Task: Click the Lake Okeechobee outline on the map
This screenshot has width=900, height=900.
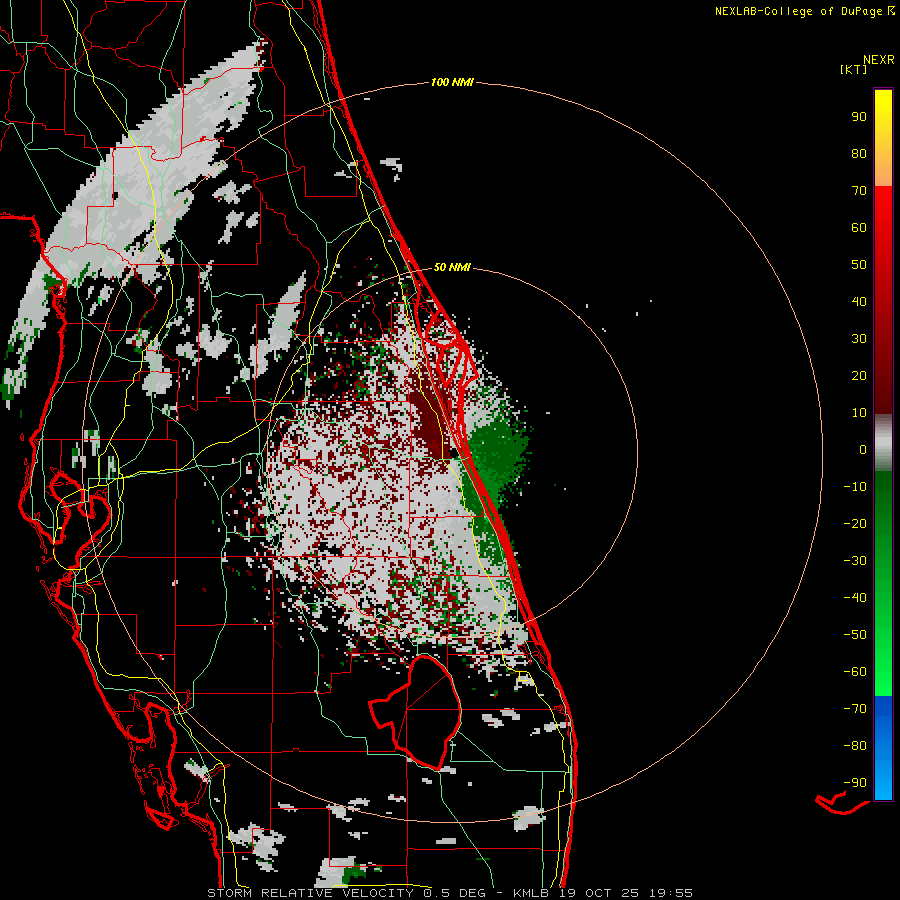Action: tap(416, 712)
